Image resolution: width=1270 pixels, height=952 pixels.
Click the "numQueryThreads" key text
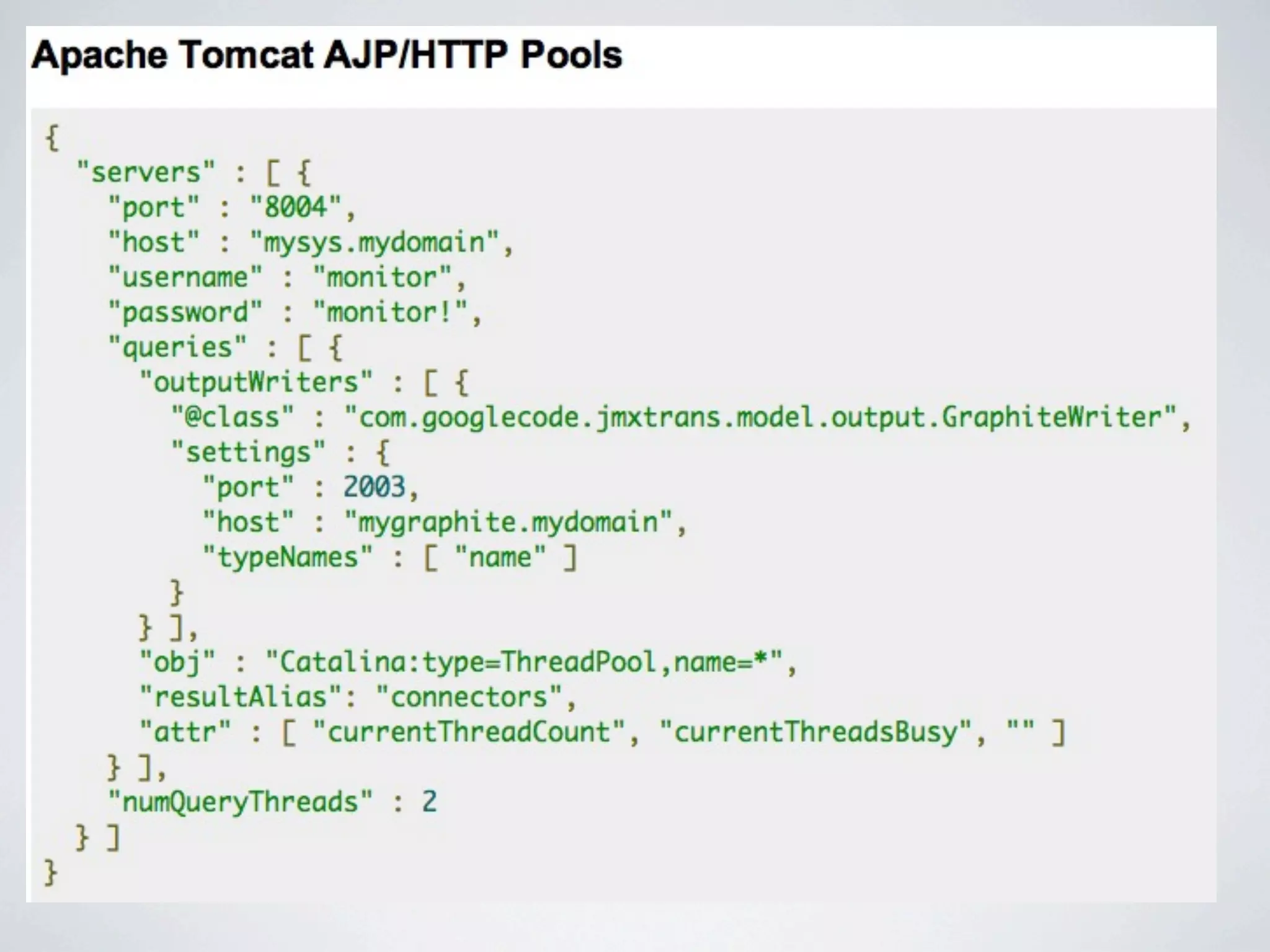click(241, 802)
